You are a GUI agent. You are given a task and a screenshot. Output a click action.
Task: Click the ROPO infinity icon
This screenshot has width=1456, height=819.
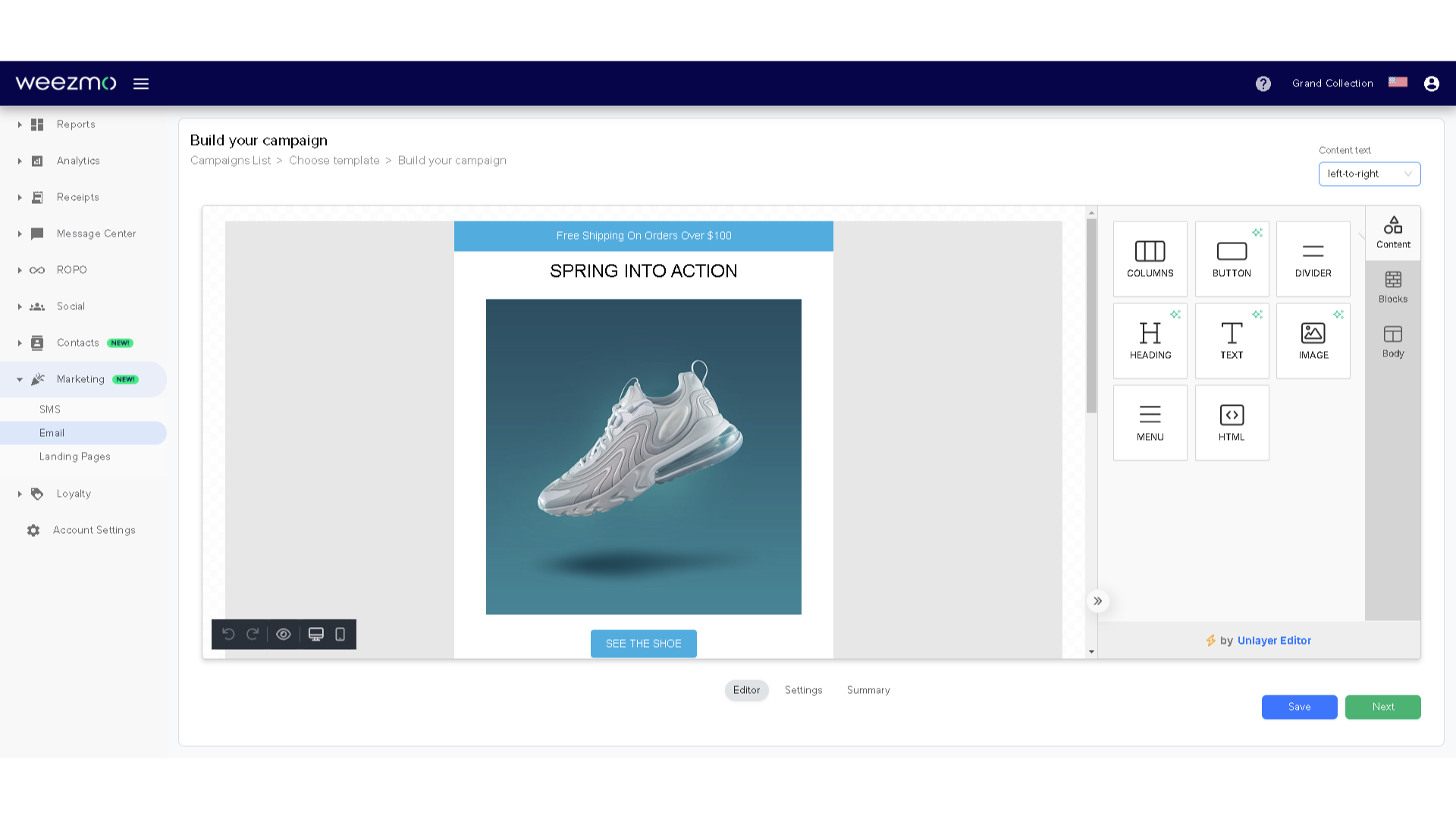pos(37,270)
